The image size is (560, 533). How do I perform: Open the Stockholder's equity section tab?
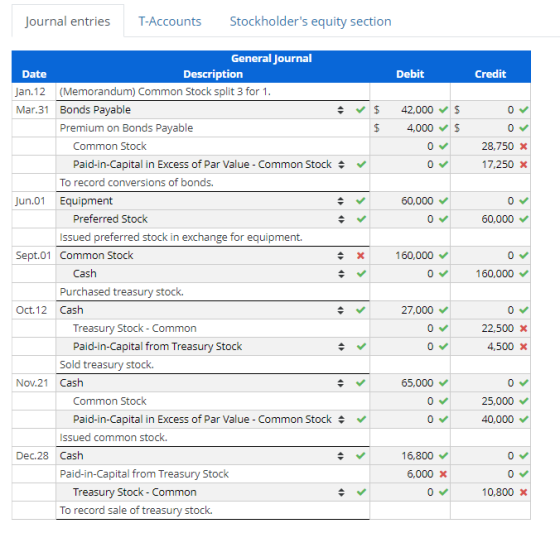point(310,21)
